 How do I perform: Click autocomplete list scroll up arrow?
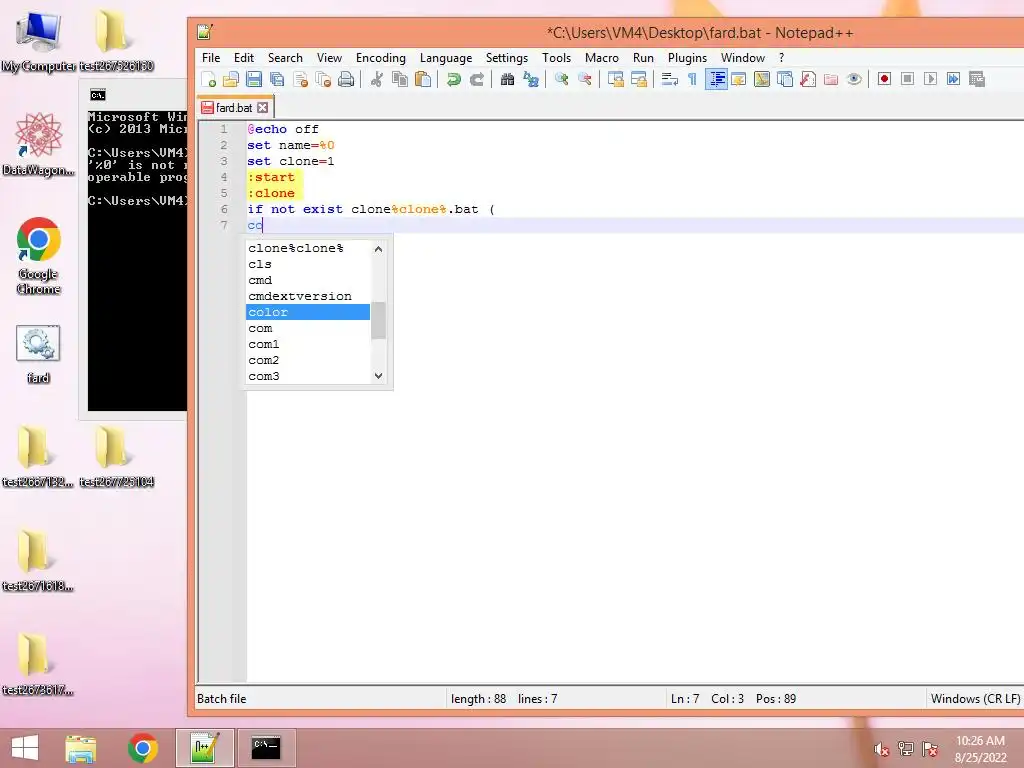378,249
